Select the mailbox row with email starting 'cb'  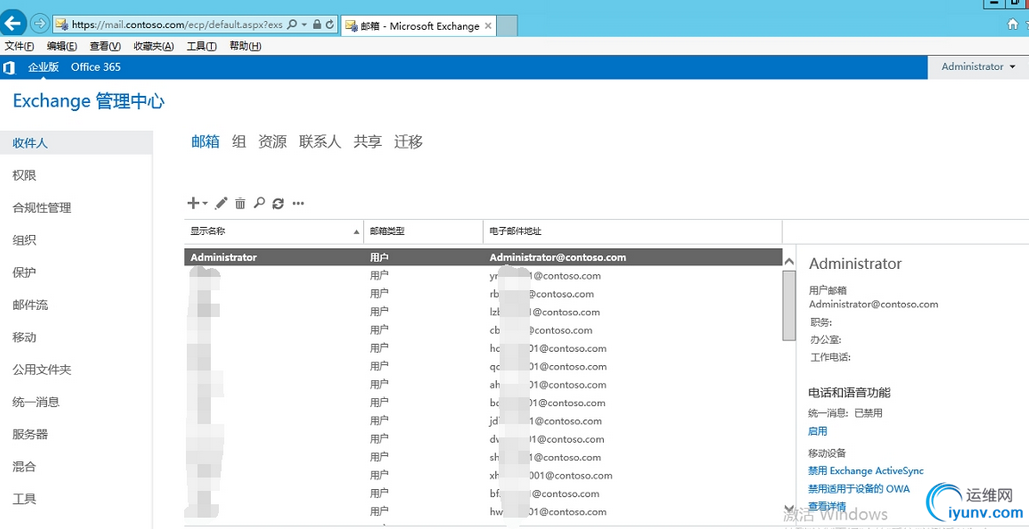[x=483, y=330]
